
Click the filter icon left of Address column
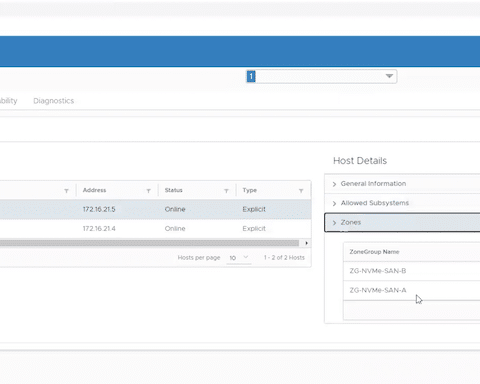pos(66,191)
